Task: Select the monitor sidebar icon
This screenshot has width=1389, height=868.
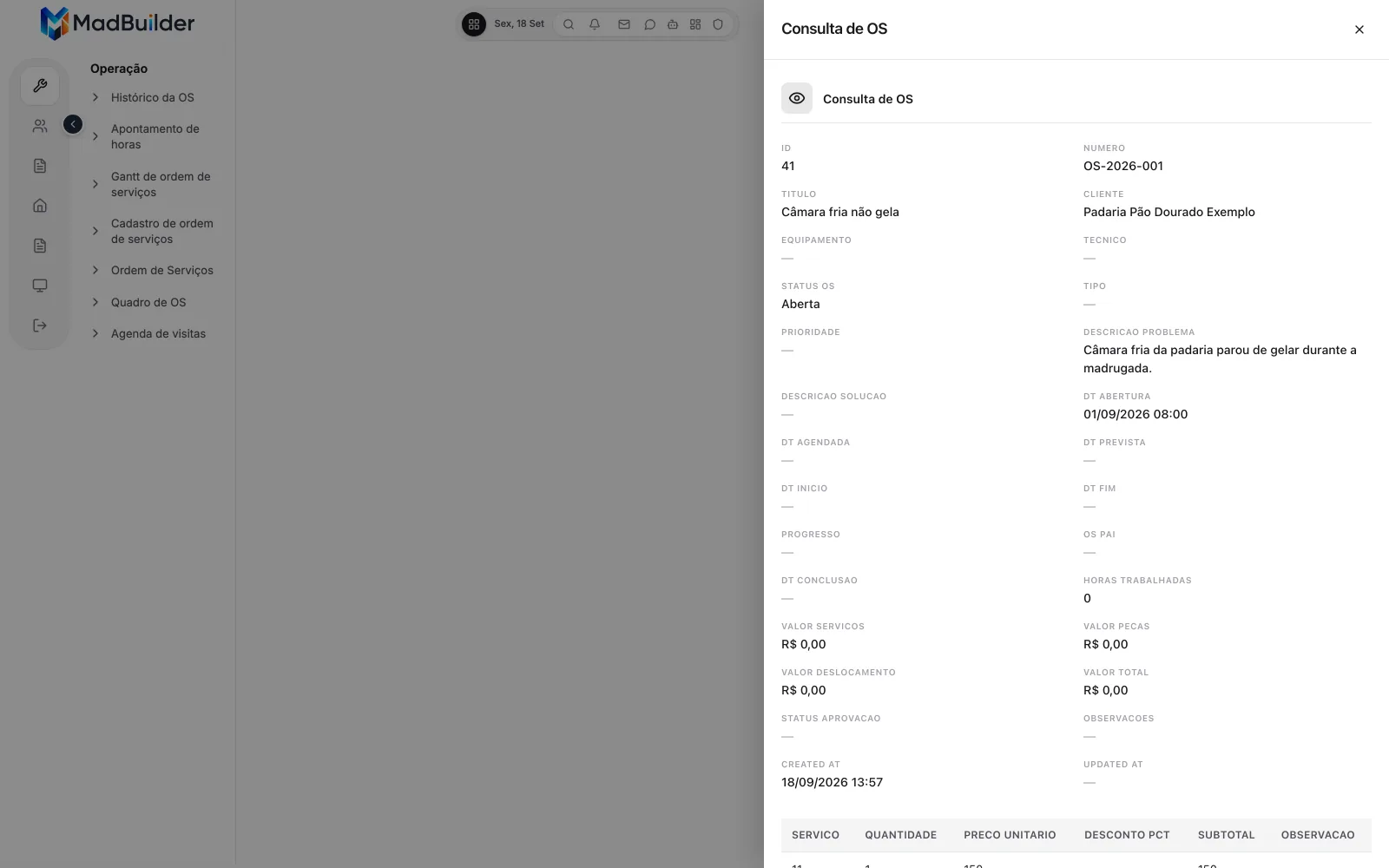Action: tap(40, 286)
